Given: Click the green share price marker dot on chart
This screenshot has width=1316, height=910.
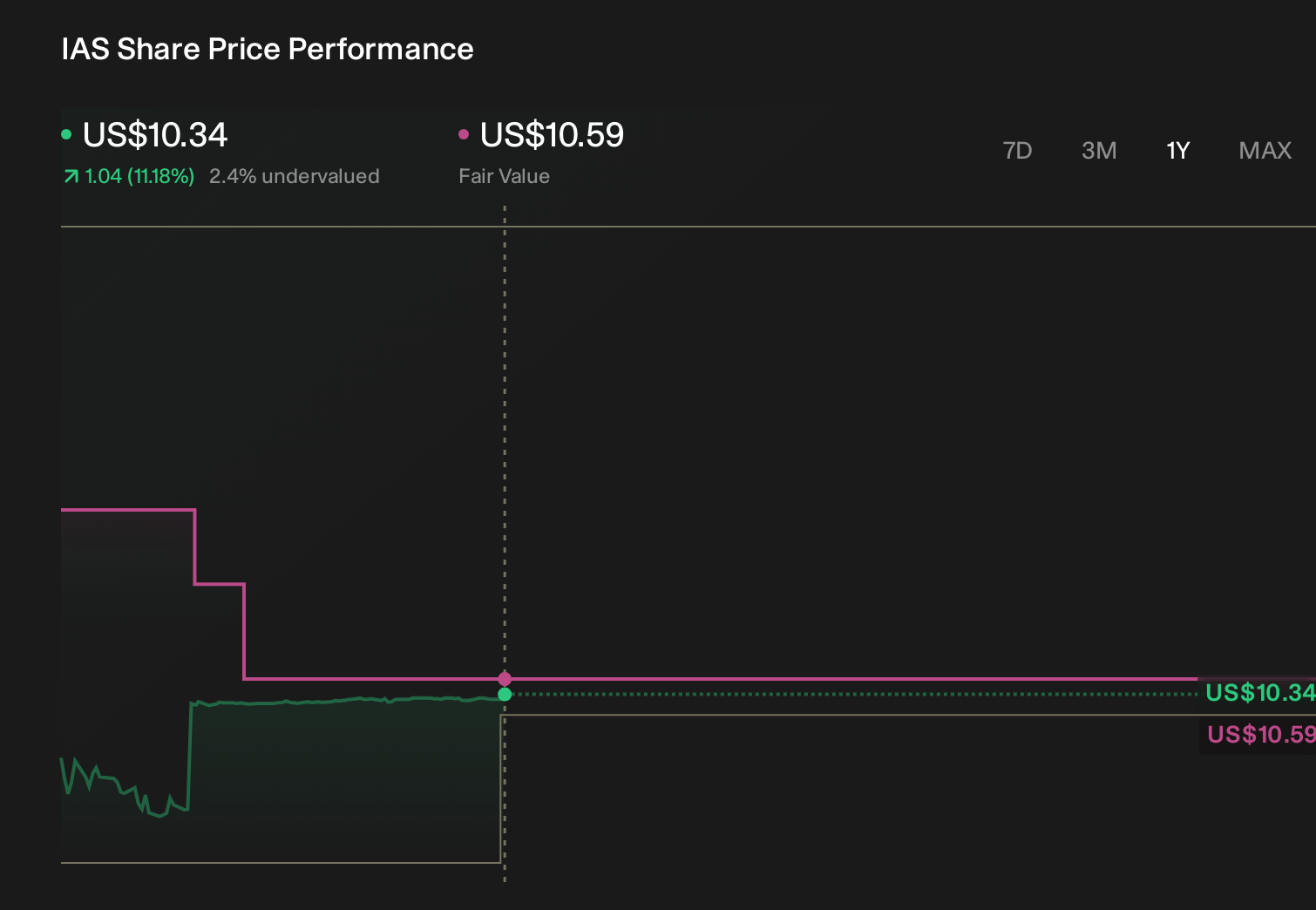Looking at the screenshot, I should tap(505, 695).
